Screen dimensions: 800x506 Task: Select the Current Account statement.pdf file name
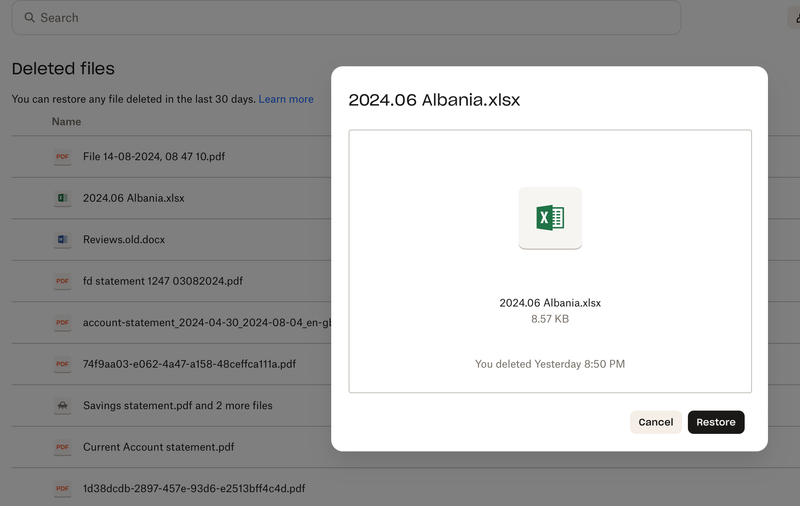(x=159, y=447)
